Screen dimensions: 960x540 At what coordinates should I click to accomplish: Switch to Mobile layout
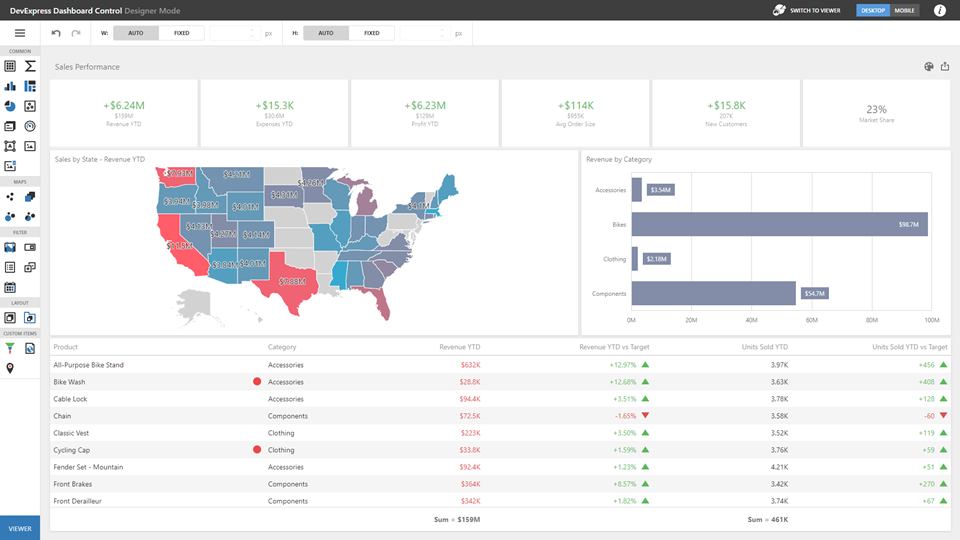(904, 10)
